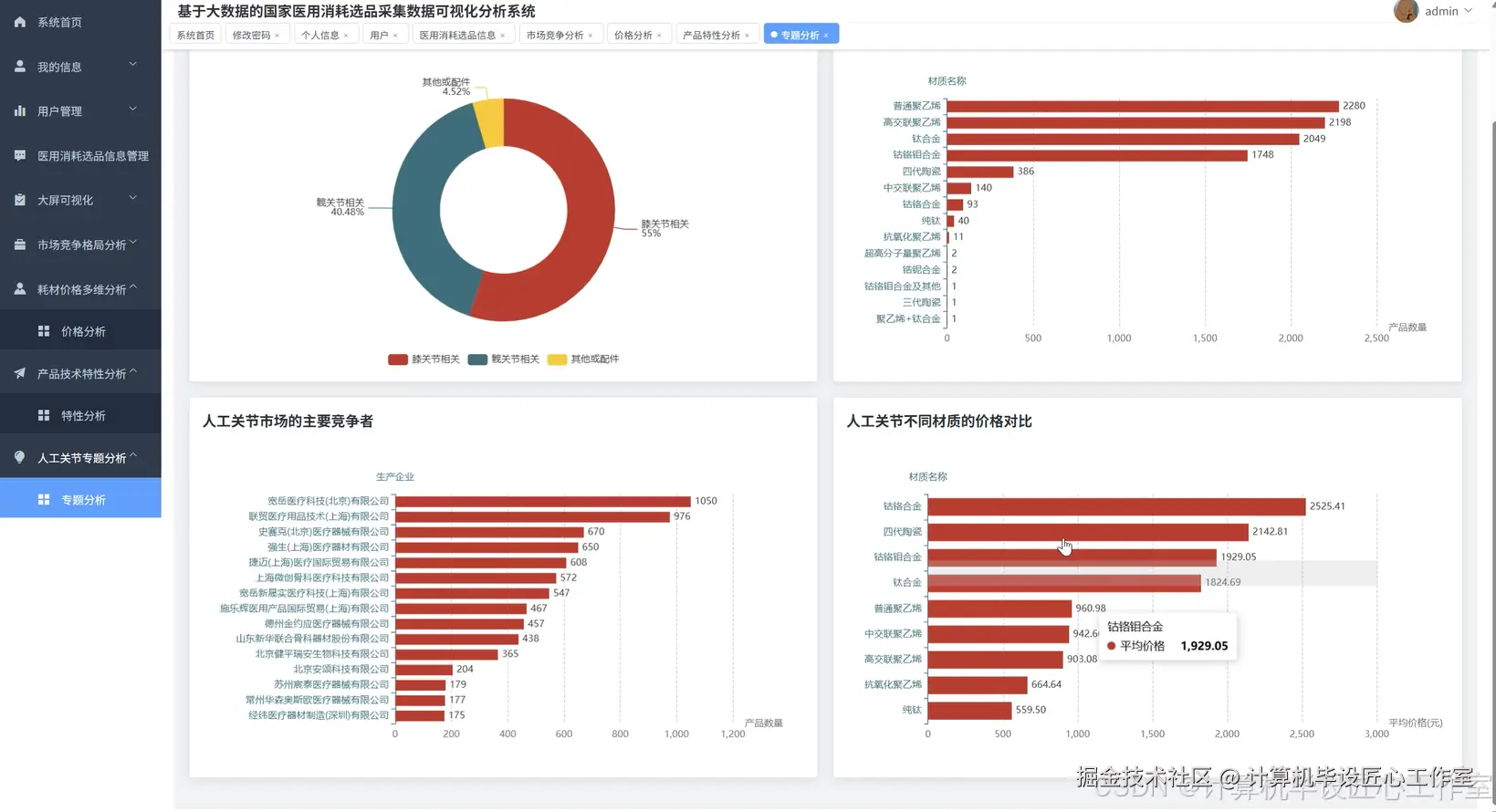The image size is (1496, 812).
Task: Click the 普通聚乙烯 bar valued 2280
Action: (1143, 106)
